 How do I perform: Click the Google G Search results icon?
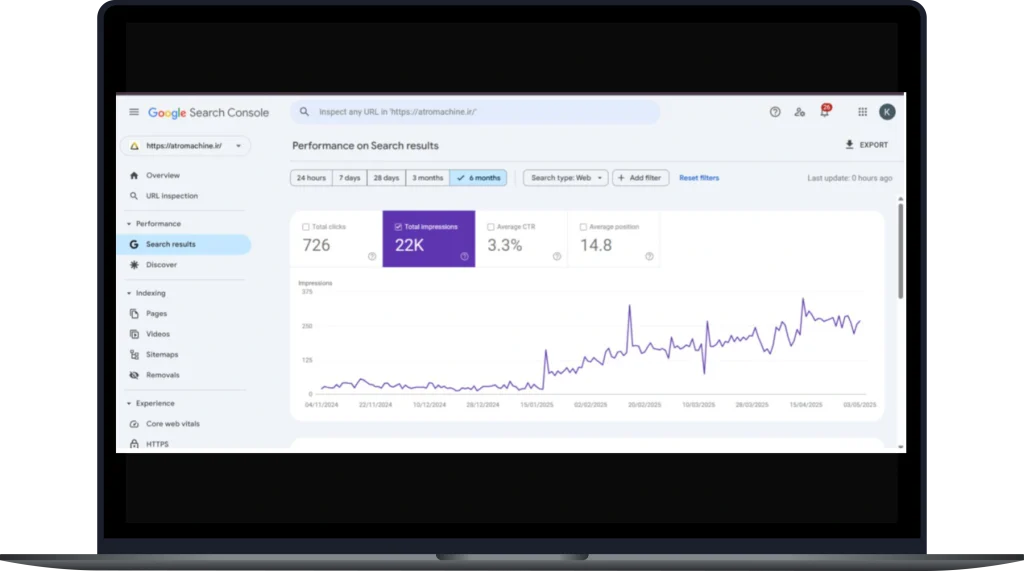pos(134,244)
